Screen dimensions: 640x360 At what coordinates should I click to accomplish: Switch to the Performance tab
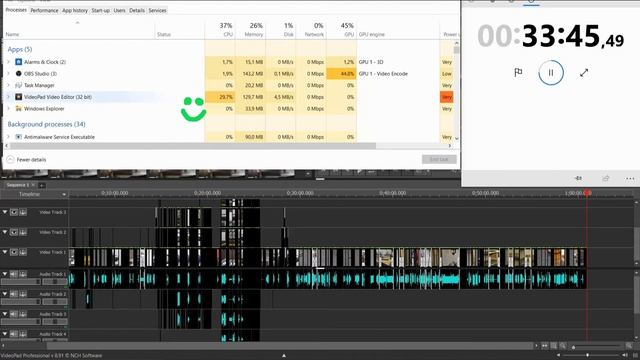click(44, 10)
